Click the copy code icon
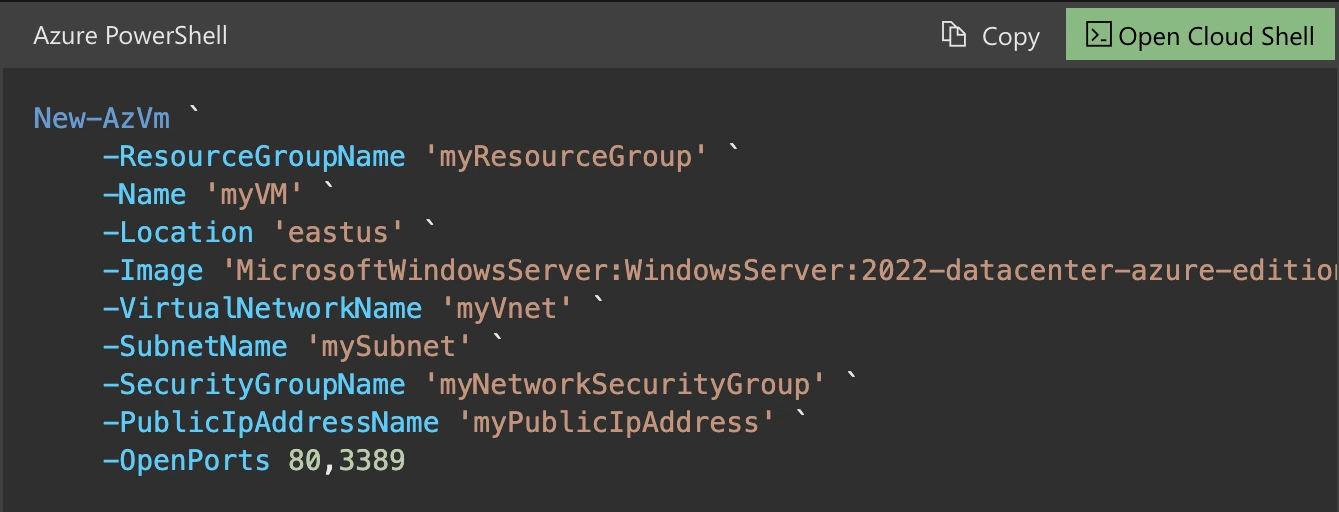1339x512 pixels. pos(954,36)
